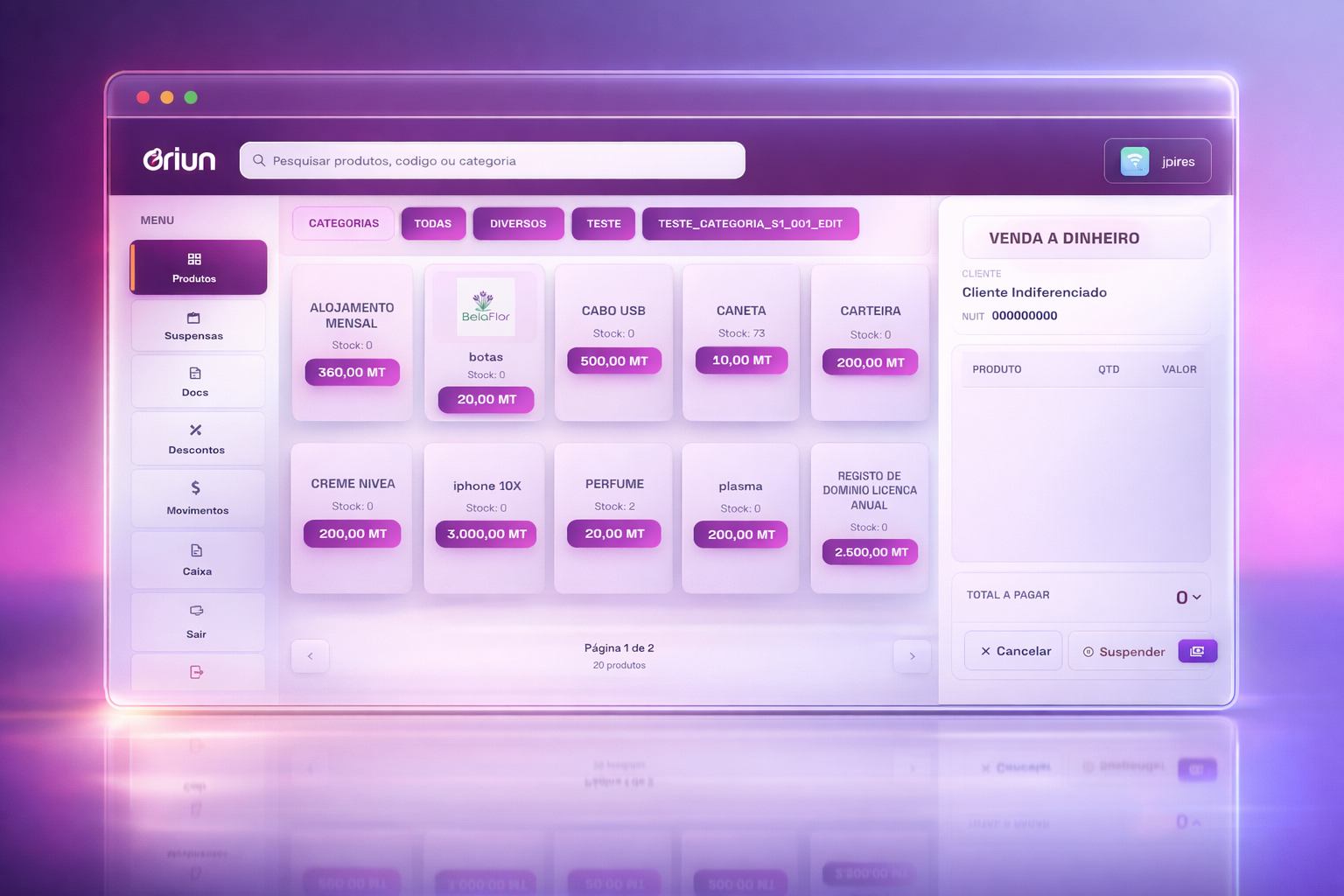This screenshot has width=1344, height=896.
Task: Click the 3.000,00 MT price button
Action: point(486,534)
